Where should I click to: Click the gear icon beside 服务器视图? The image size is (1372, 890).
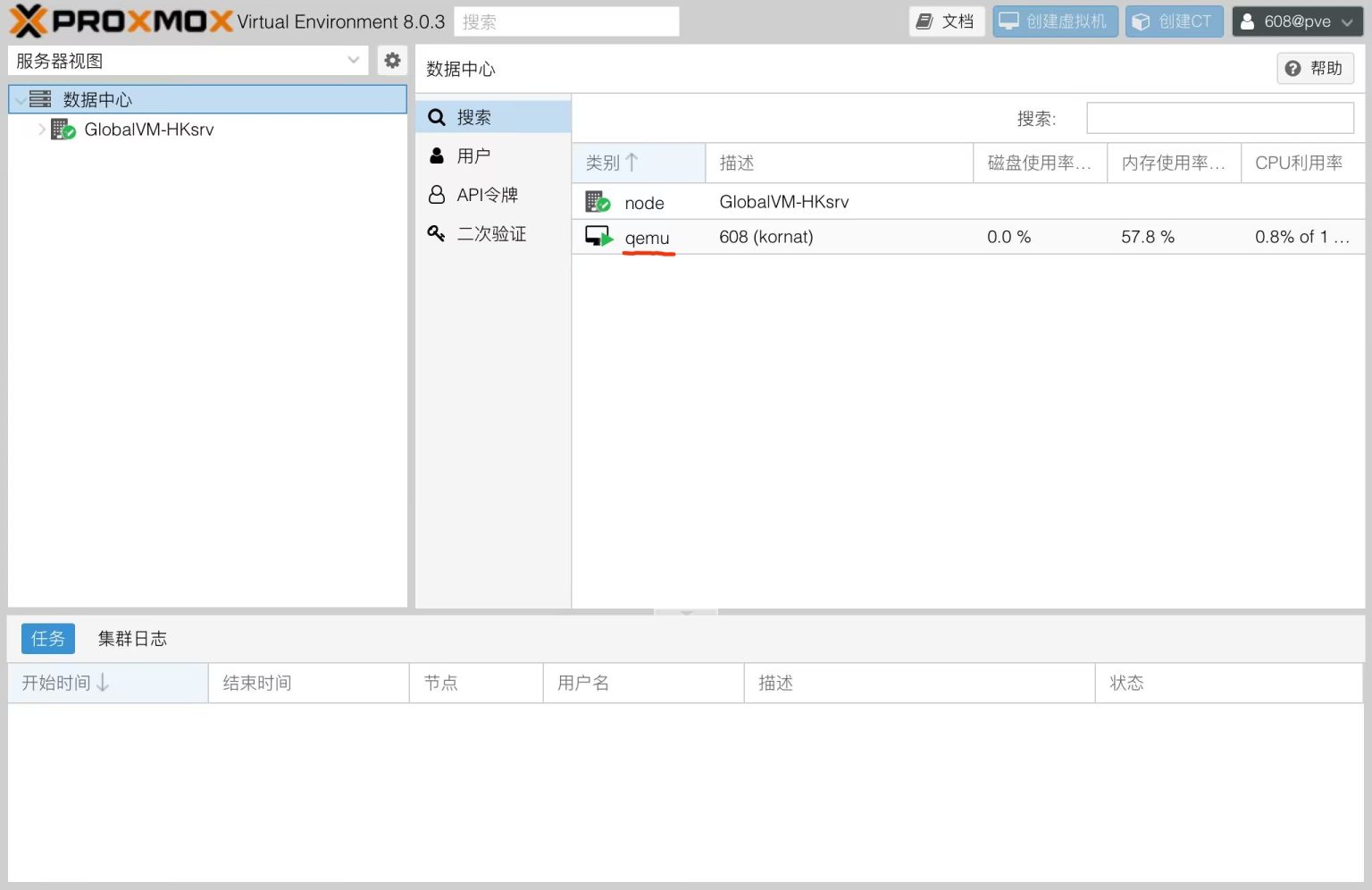(x=392, y=60)
